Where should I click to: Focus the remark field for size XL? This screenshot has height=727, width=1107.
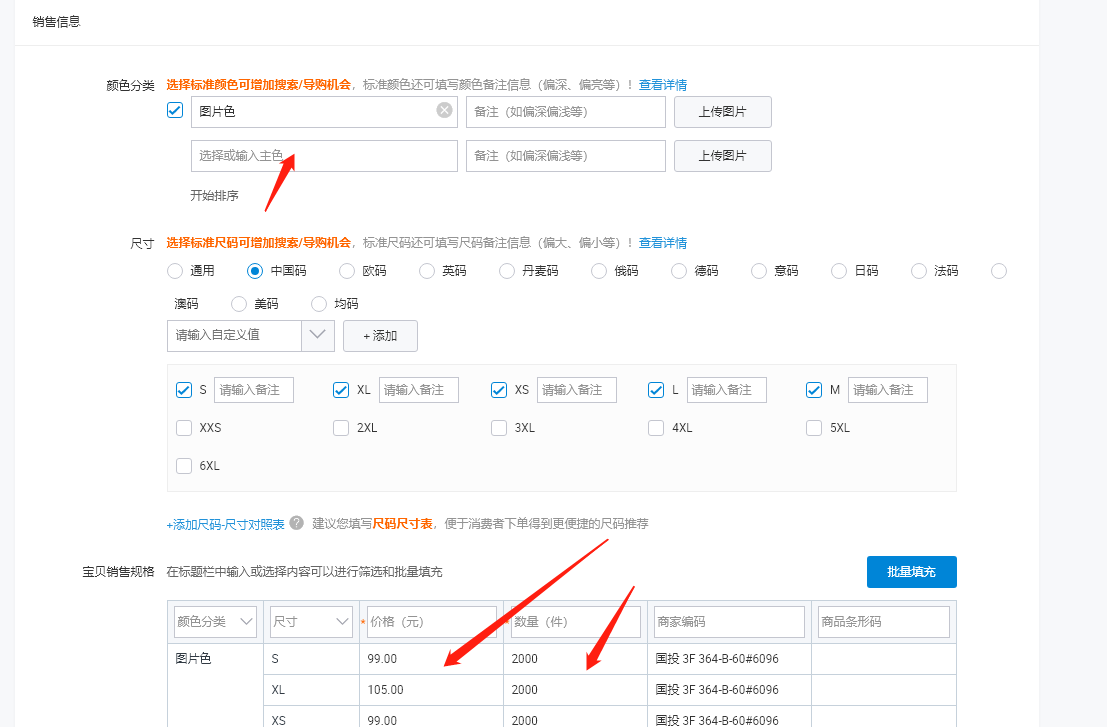(419, 390)
